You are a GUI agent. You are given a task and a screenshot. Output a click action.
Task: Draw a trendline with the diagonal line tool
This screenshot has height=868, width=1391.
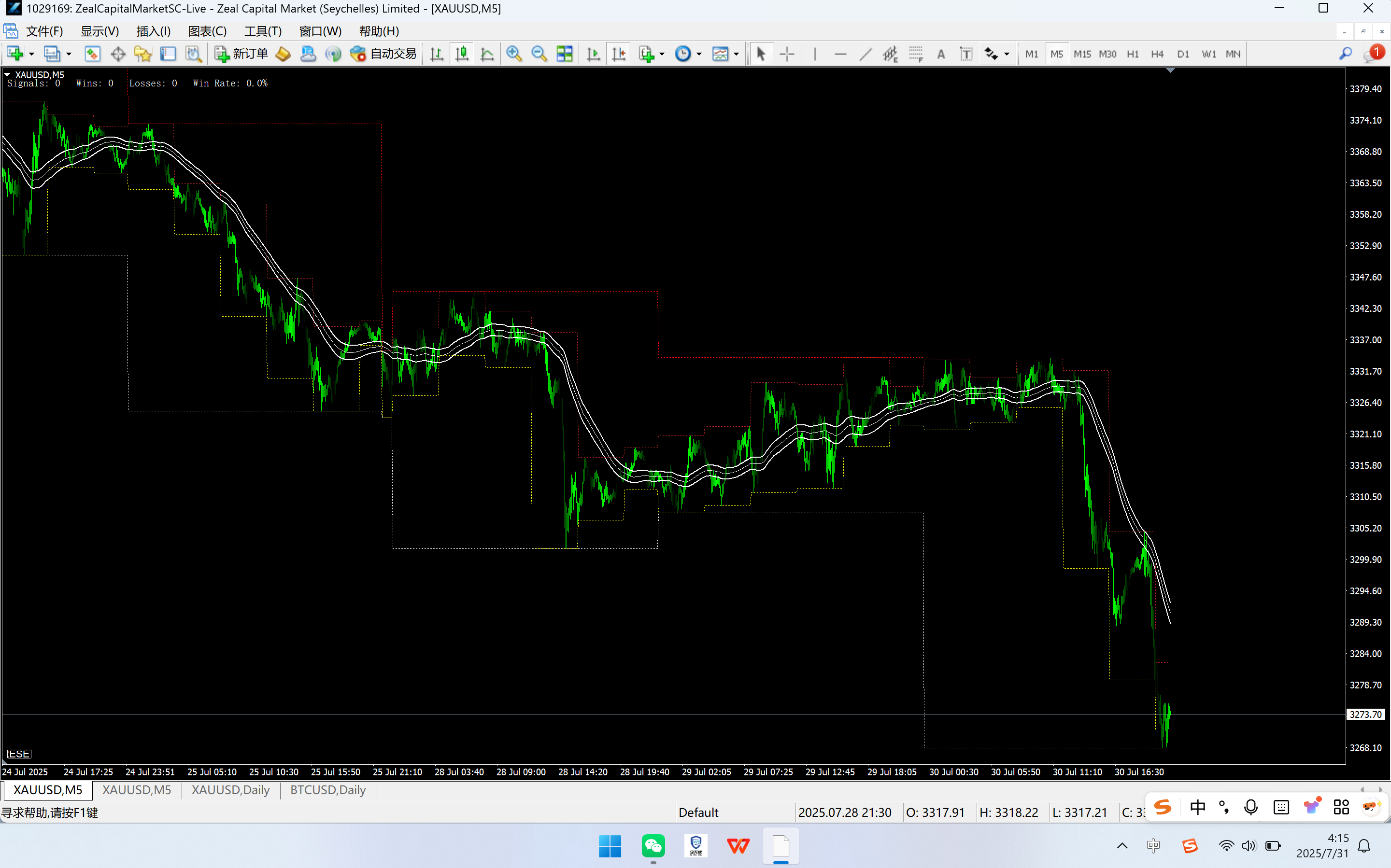pyautogui.click(x=865, y=54)
